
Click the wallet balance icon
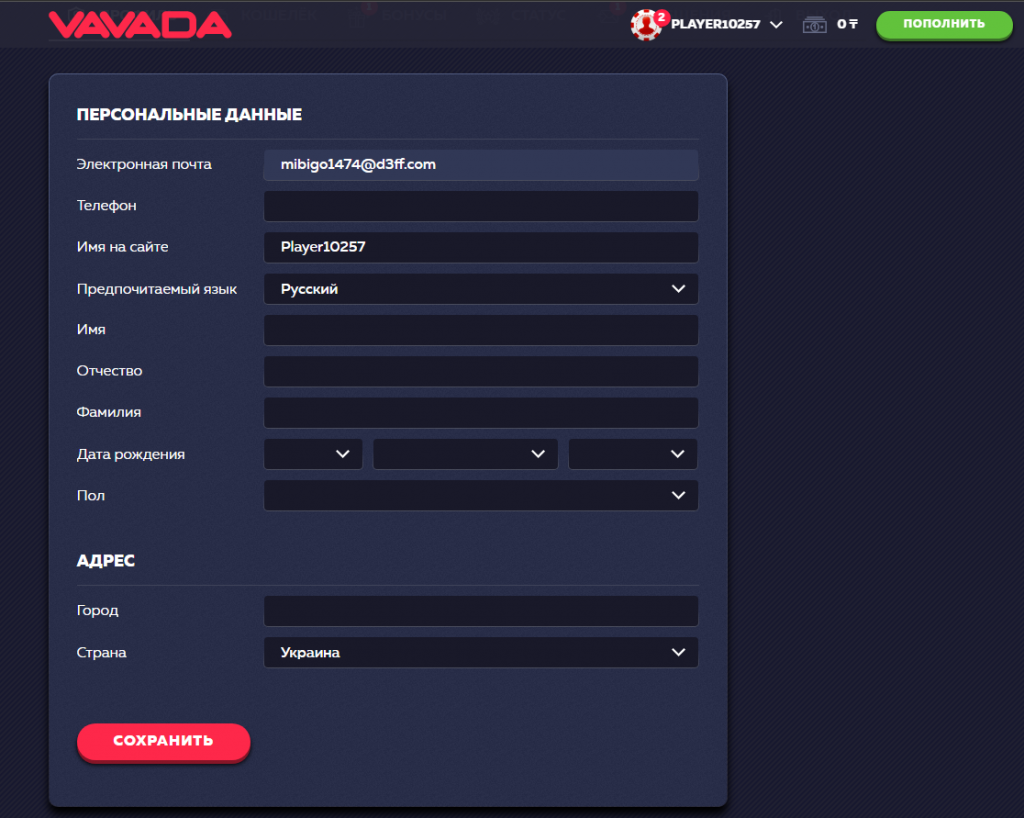point(815,24)
